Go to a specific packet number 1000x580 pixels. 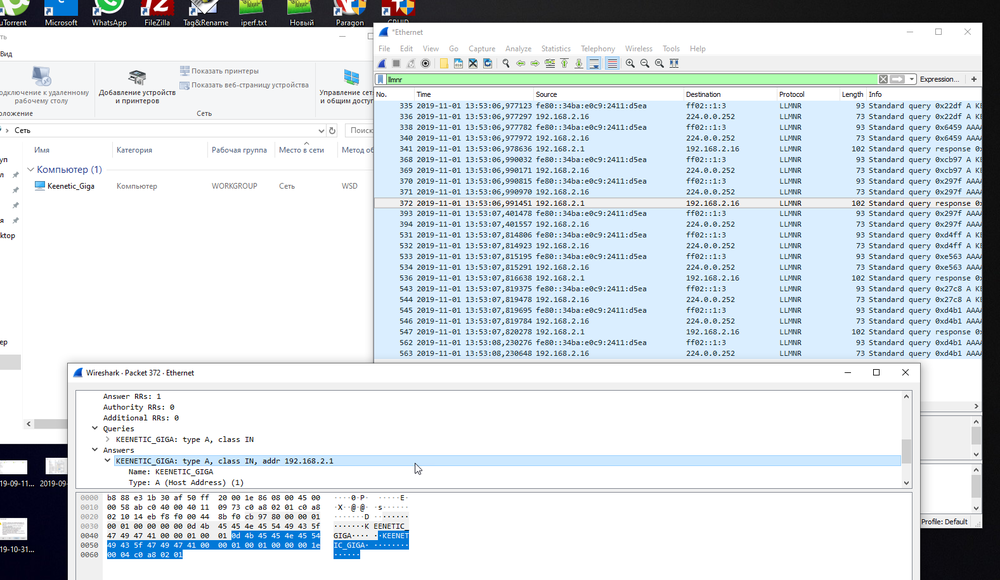(550, 63)
